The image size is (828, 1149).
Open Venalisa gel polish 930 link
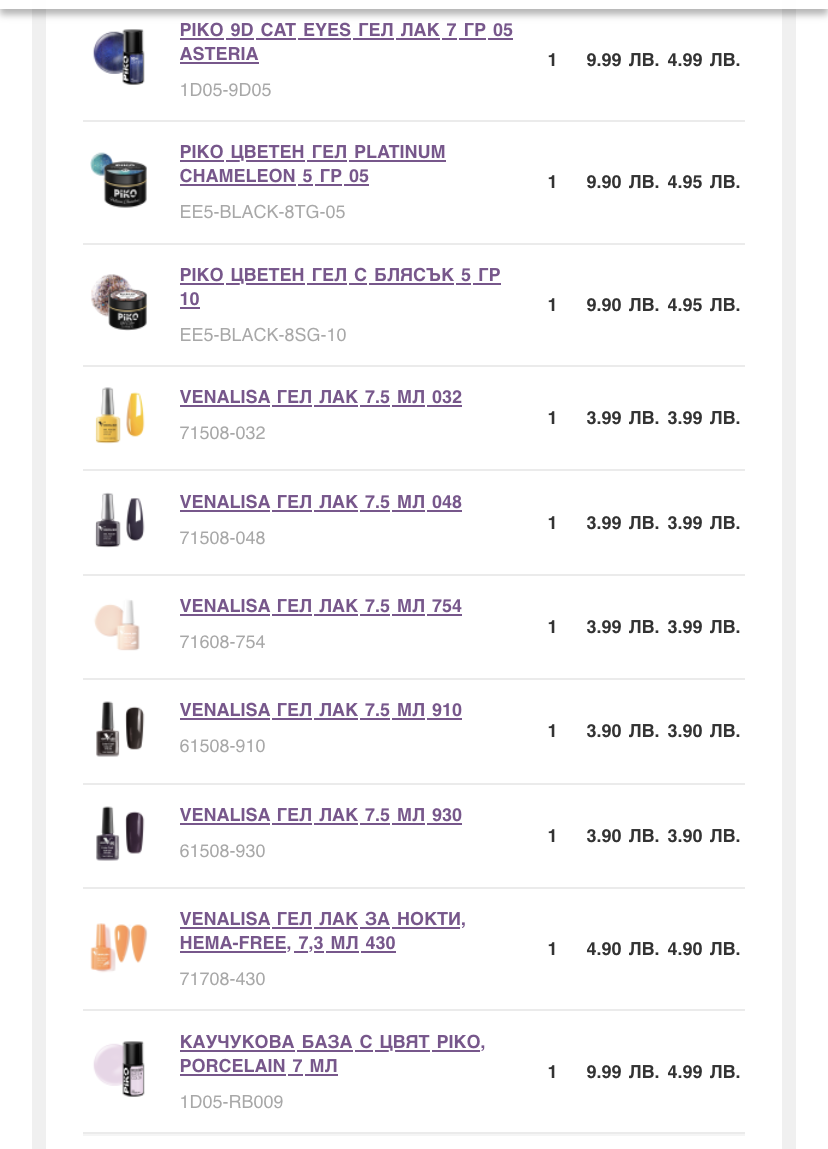321,815
